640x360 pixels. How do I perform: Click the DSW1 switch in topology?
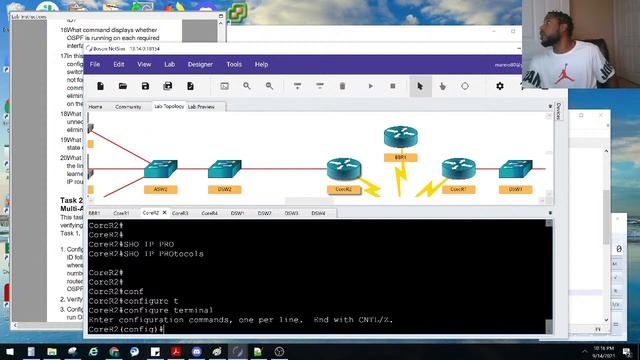click(516, 169)
